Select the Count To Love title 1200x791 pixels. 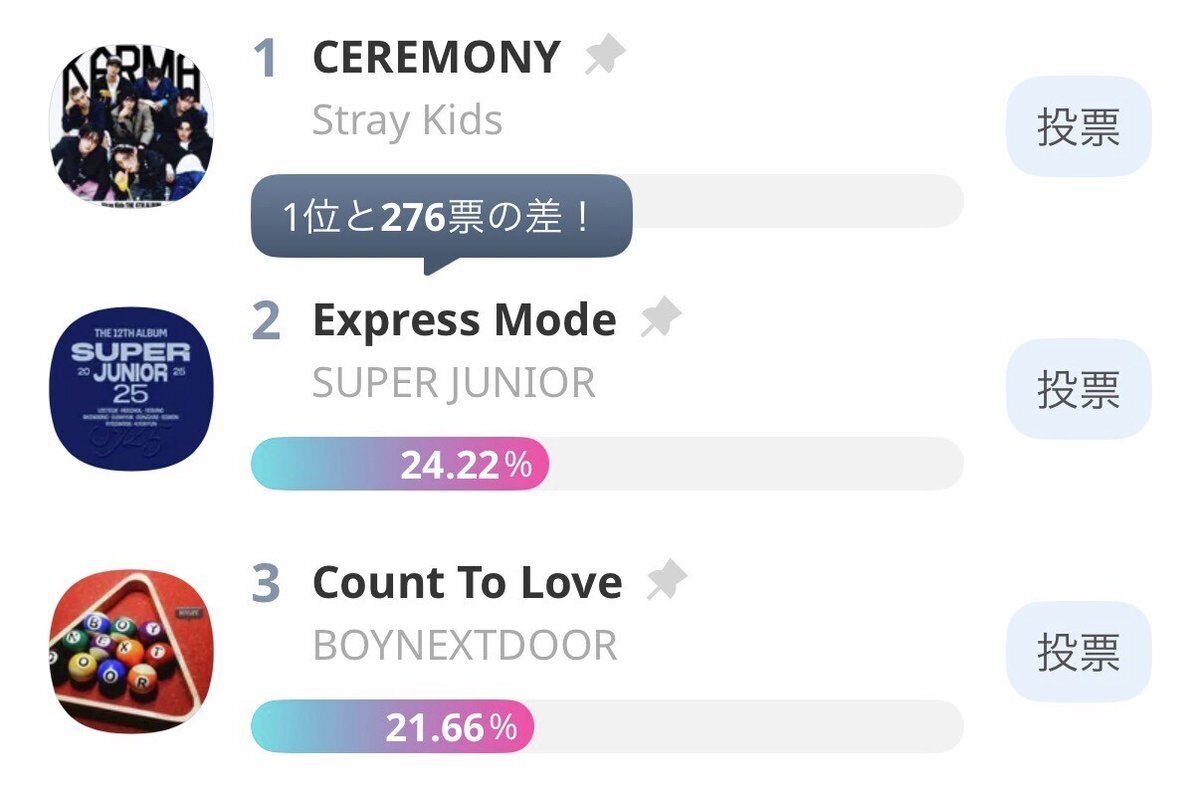click(467, 582)
